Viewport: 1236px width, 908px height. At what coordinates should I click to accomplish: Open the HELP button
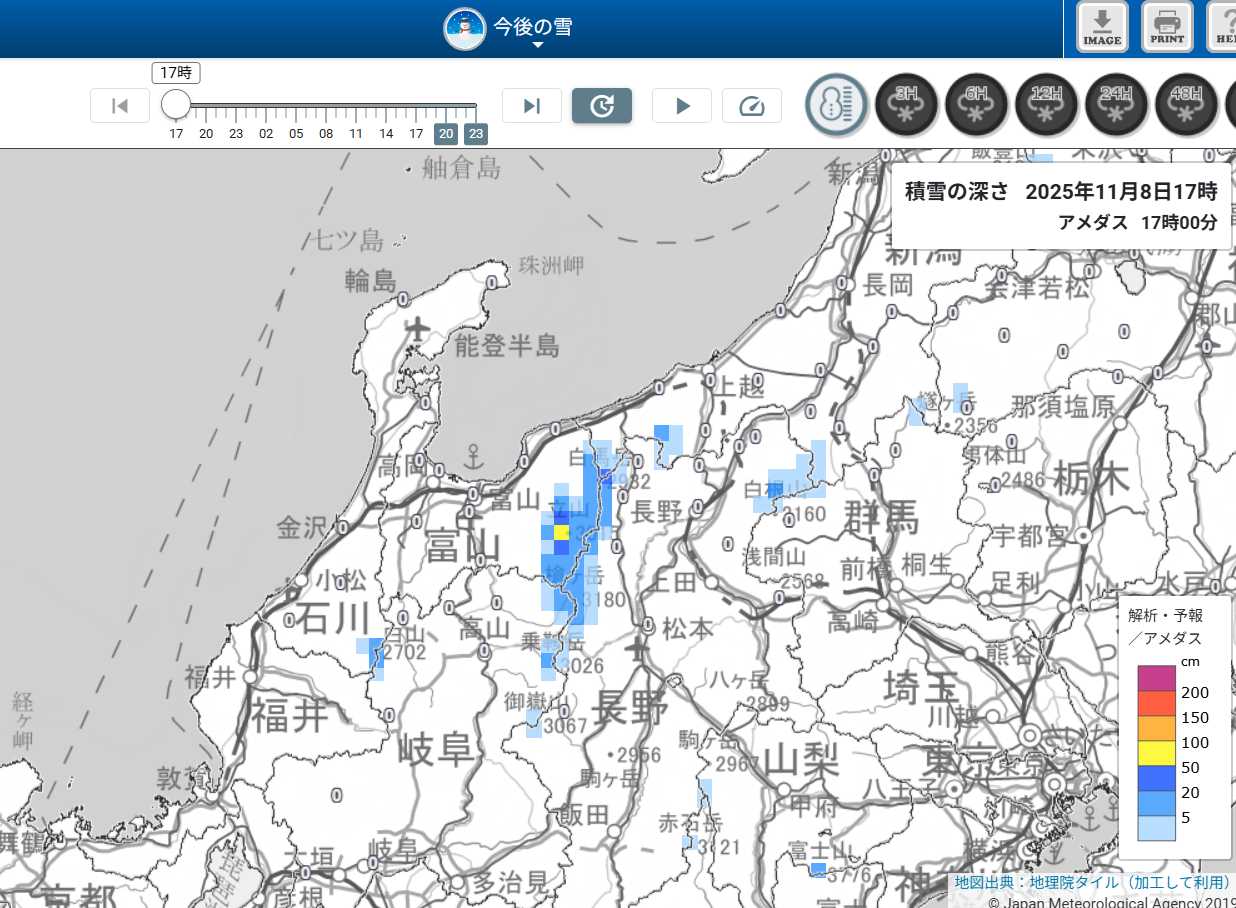point(1225,27)
